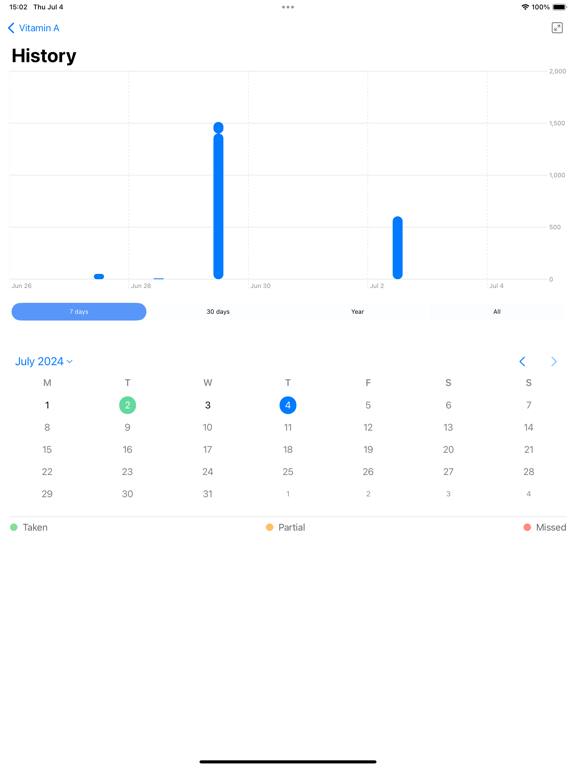The height and width of the screenshot is (768, 576).
Task: Go to next month
Action: 554,361
